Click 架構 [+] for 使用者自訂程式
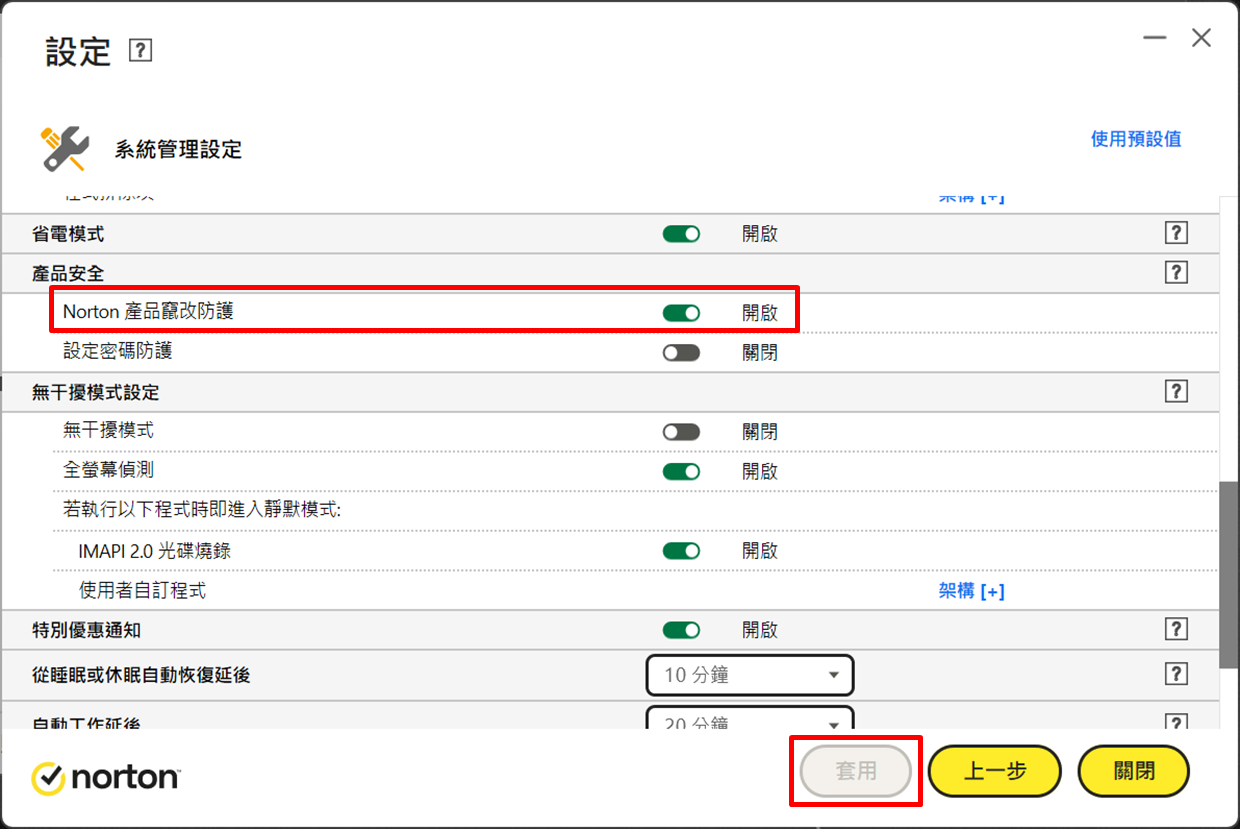1240x829 pixels. (971, 591)
